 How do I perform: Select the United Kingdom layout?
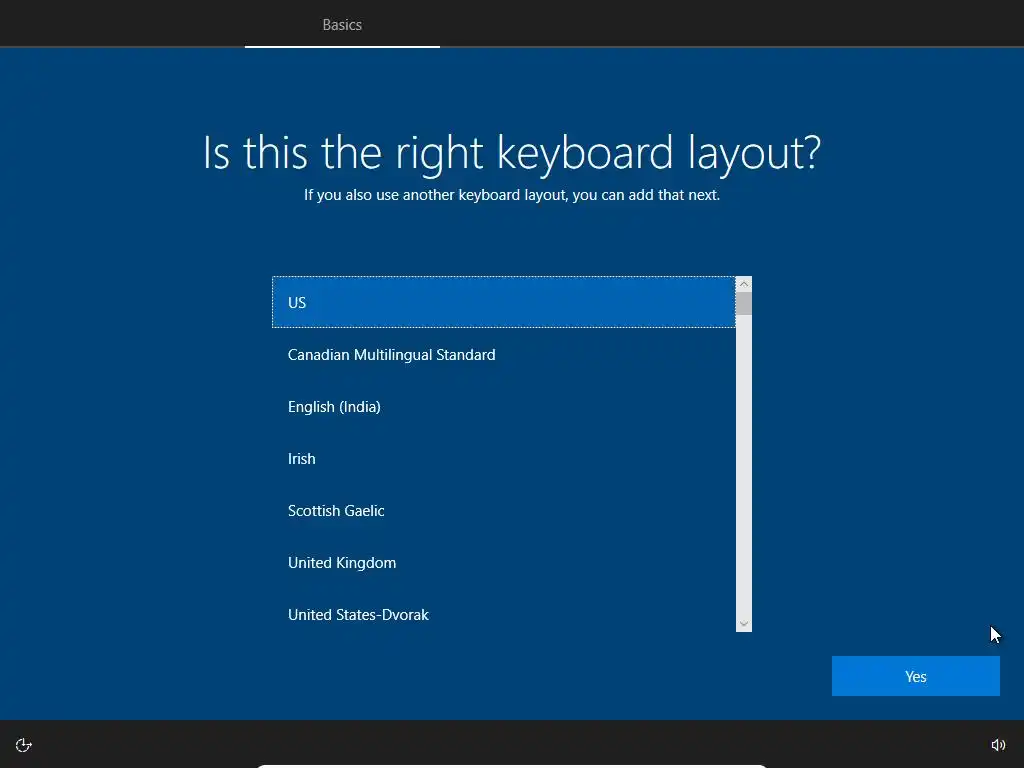[x=504, y=563]
